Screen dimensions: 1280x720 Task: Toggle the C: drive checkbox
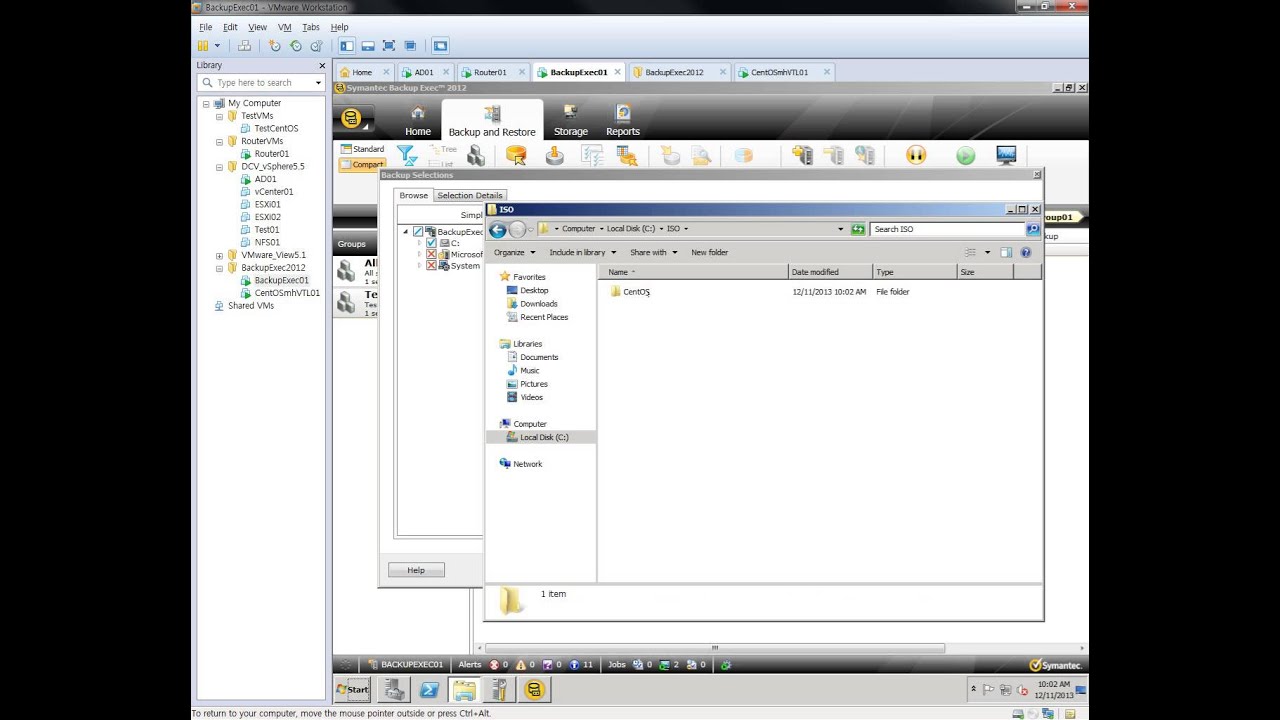431,243
